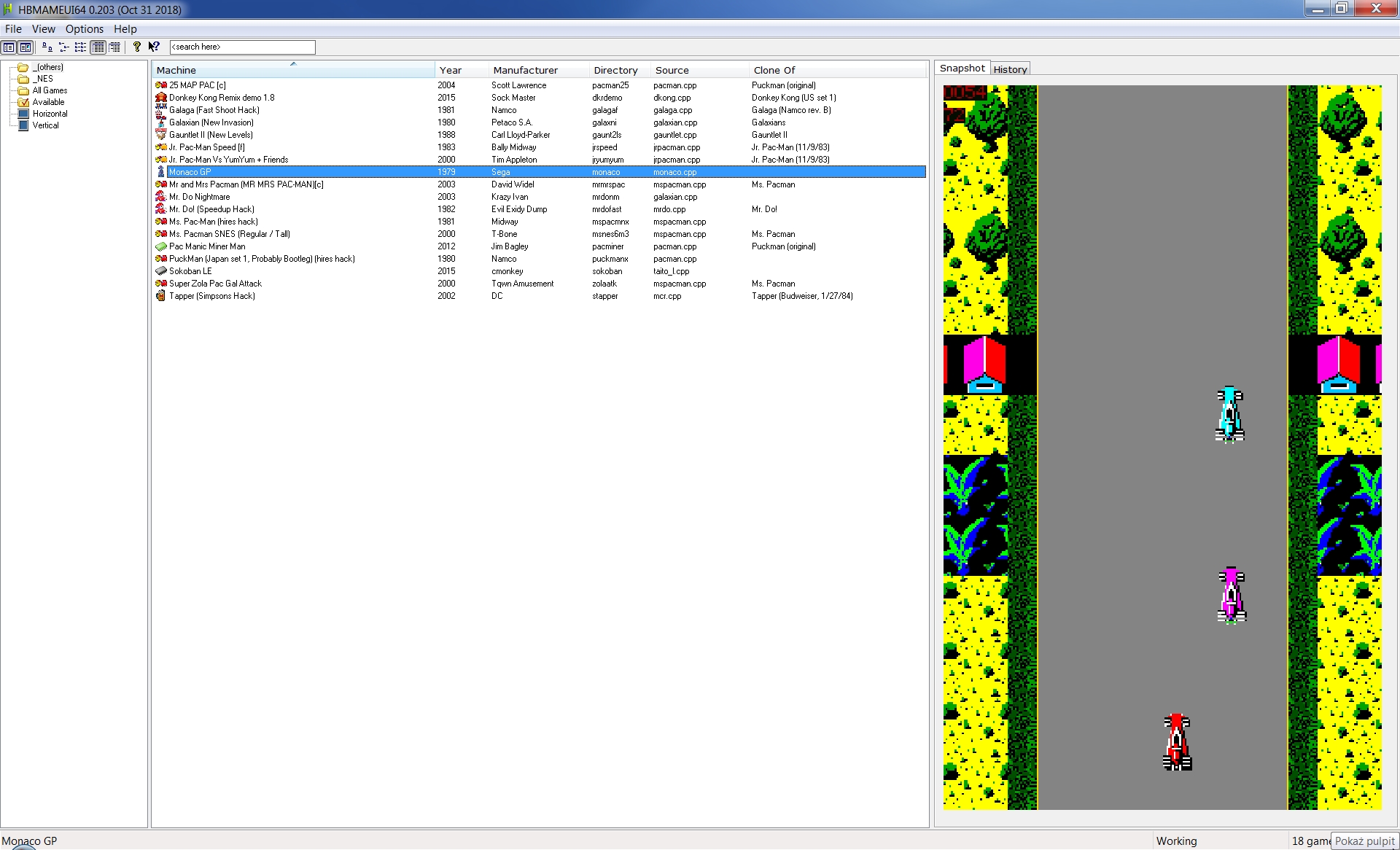The width and height of the screenshot is (1400, 850).
Task: Select the Horizontal filter
Action: (50, 114)
